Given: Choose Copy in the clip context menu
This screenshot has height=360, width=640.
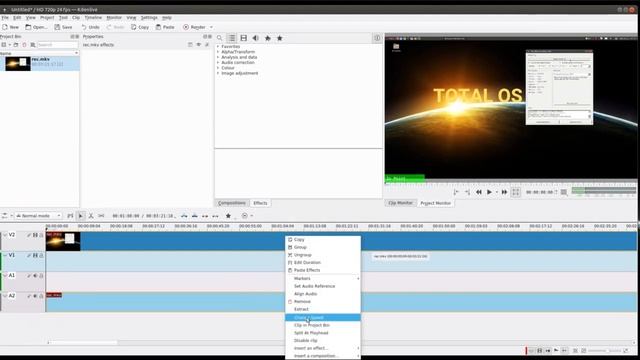Looking at the screenshot, I should coord(323,240).
